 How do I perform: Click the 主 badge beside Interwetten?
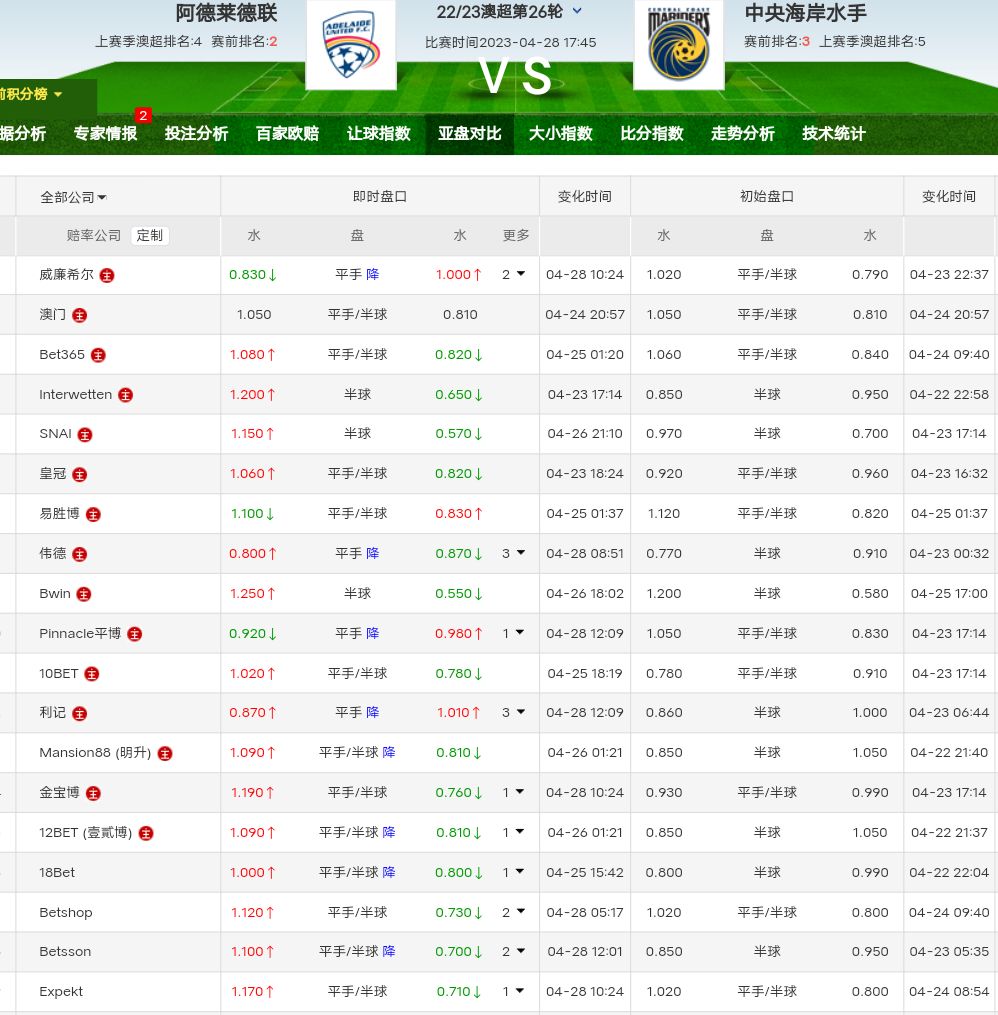[125, 395]
